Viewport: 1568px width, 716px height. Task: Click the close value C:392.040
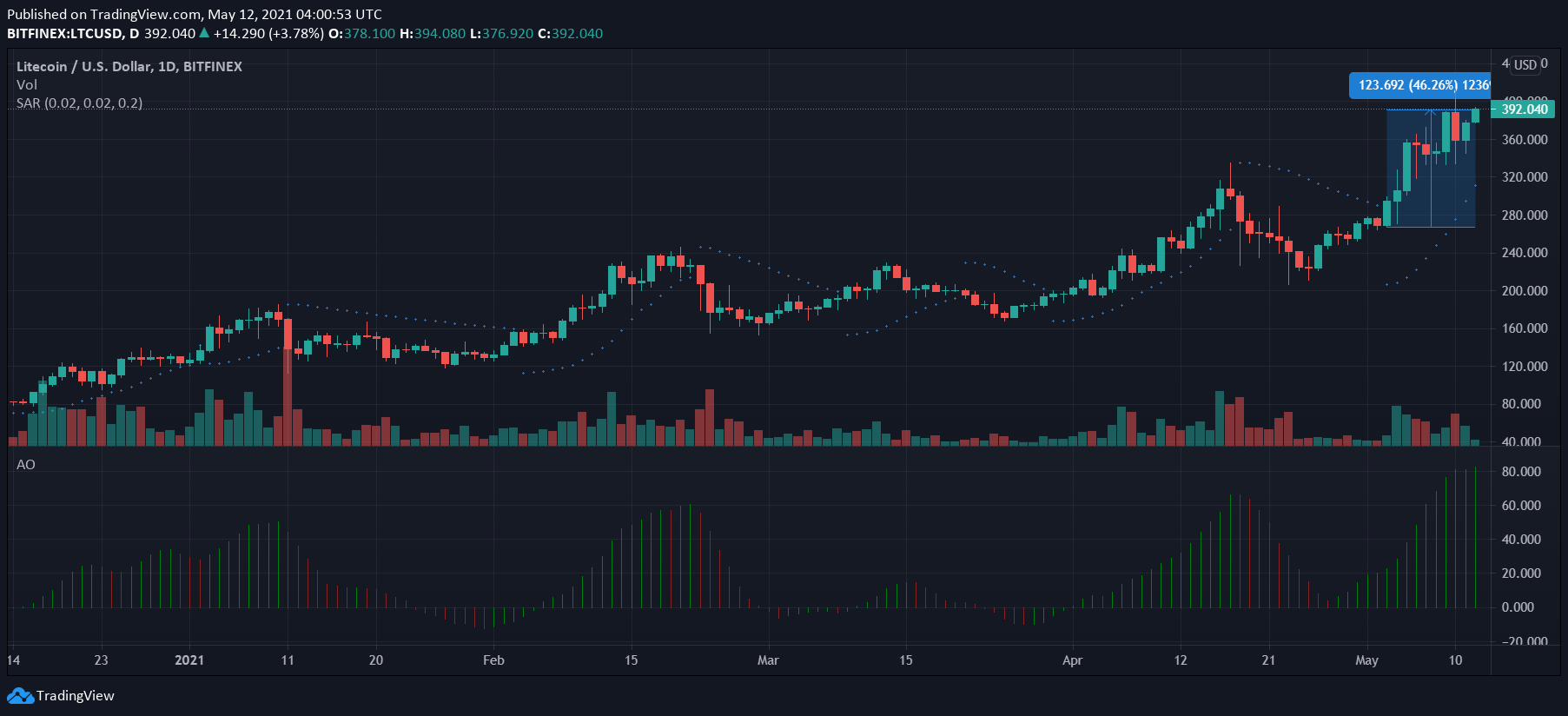(x=570, y=34)
